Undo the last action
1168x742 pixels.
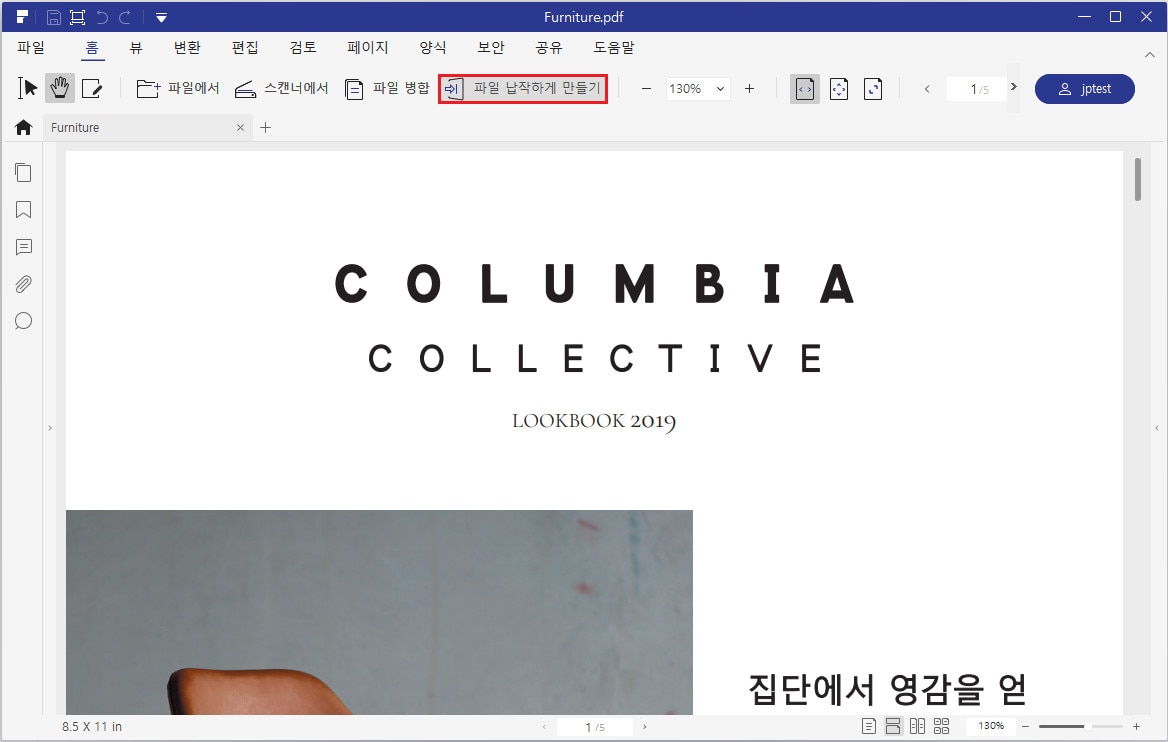[x=102, y=17]
